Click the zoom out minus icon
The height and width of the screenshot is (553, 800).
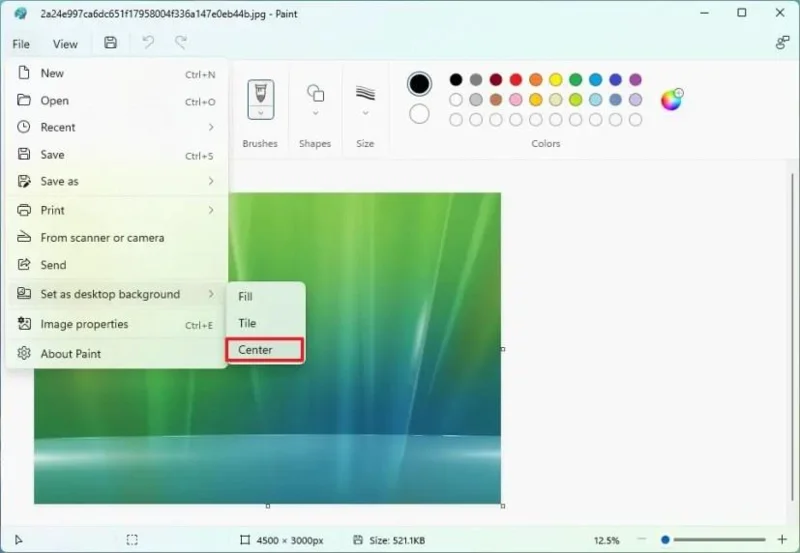(x=642, y=539)
